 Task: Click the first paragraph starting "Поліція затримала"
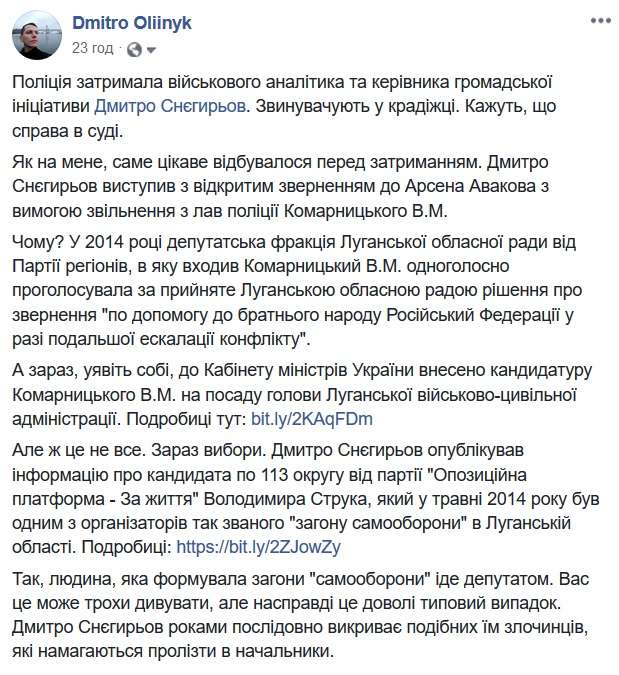[300, 105]
